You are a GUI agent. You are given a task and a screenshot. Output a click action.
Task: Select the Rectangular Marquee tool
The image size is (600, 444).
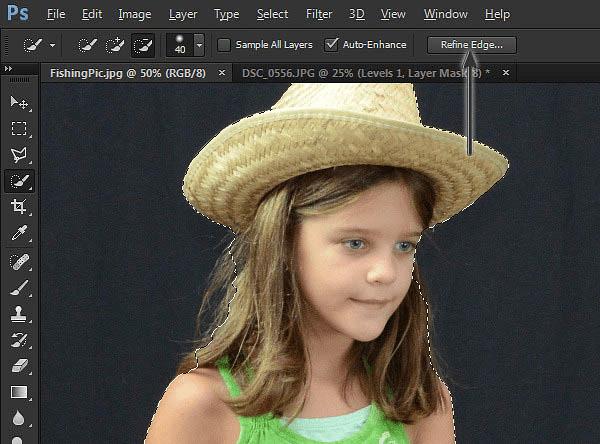coord(19,129)
